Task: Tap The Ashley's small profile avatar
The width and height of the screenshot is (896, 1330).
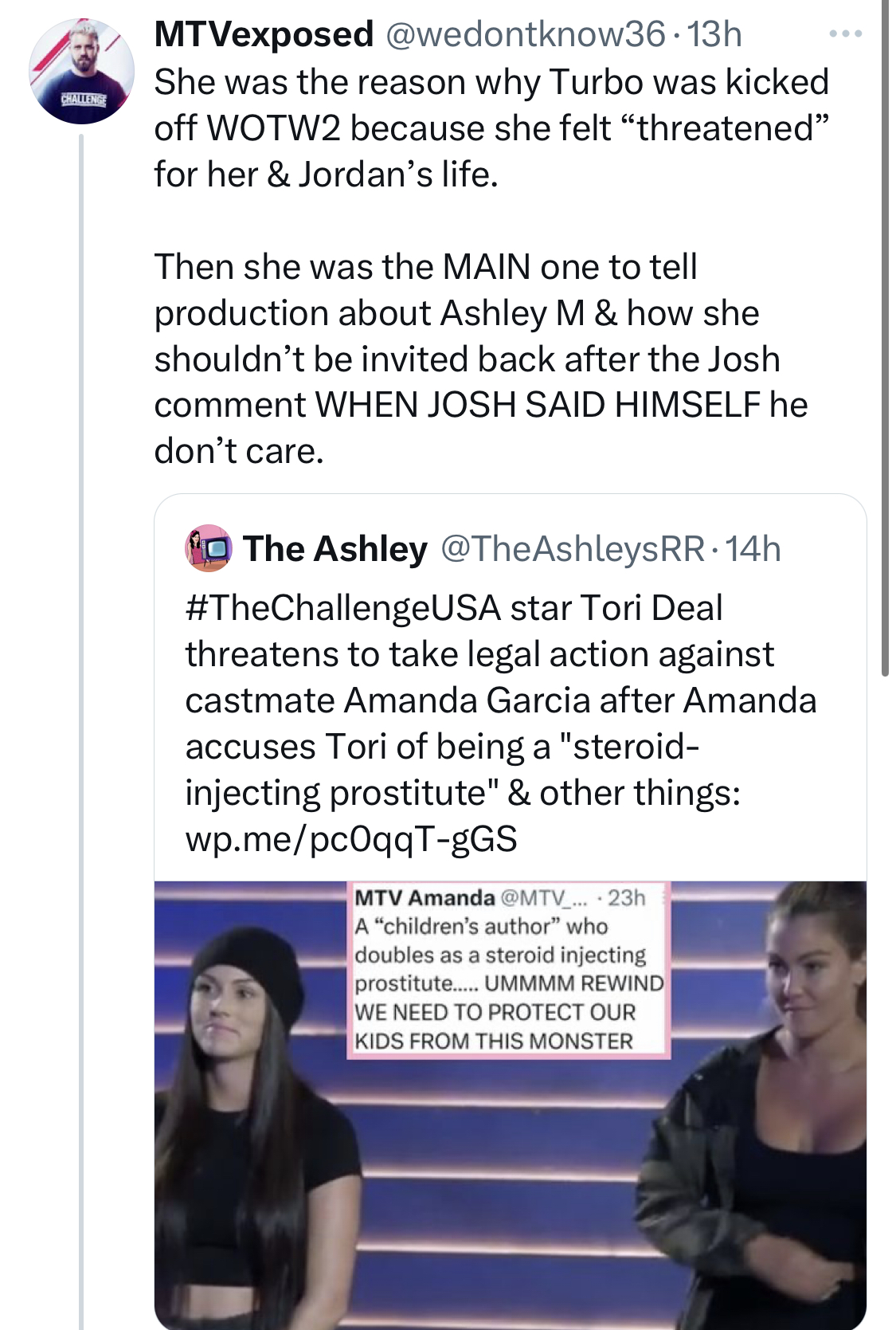Action: [x=208, y=548]
